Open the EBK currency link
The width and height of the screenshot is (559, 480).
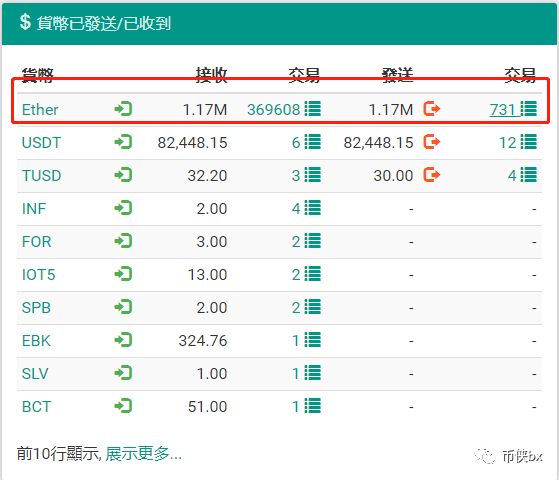tap(36, 341)
